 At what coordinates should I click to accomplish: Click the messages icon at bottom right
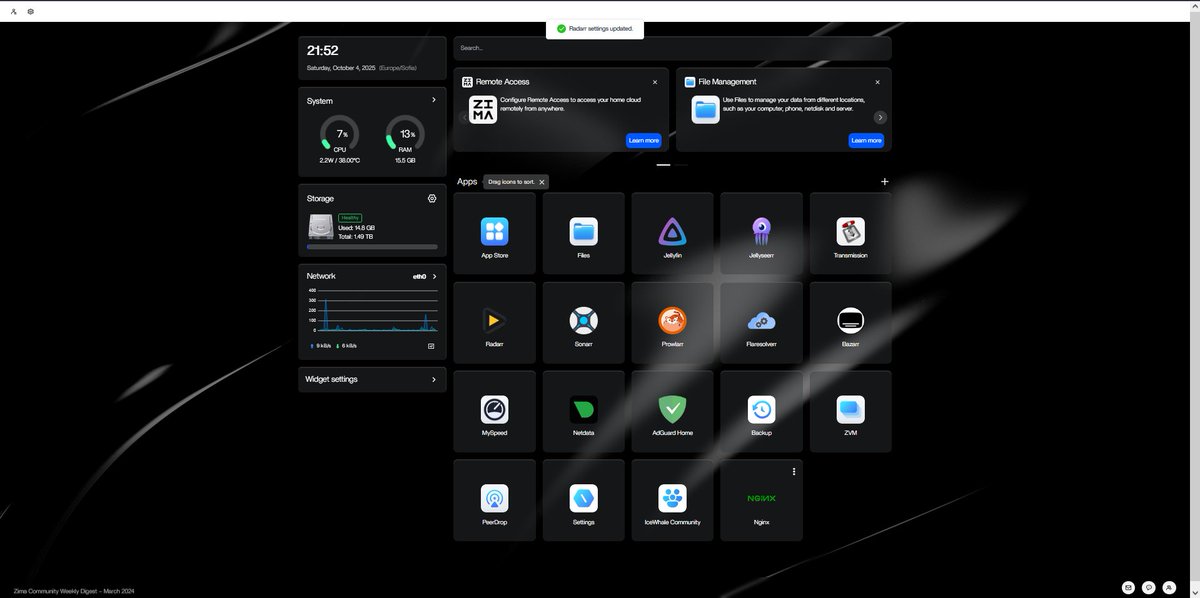tap(1128, 587)
